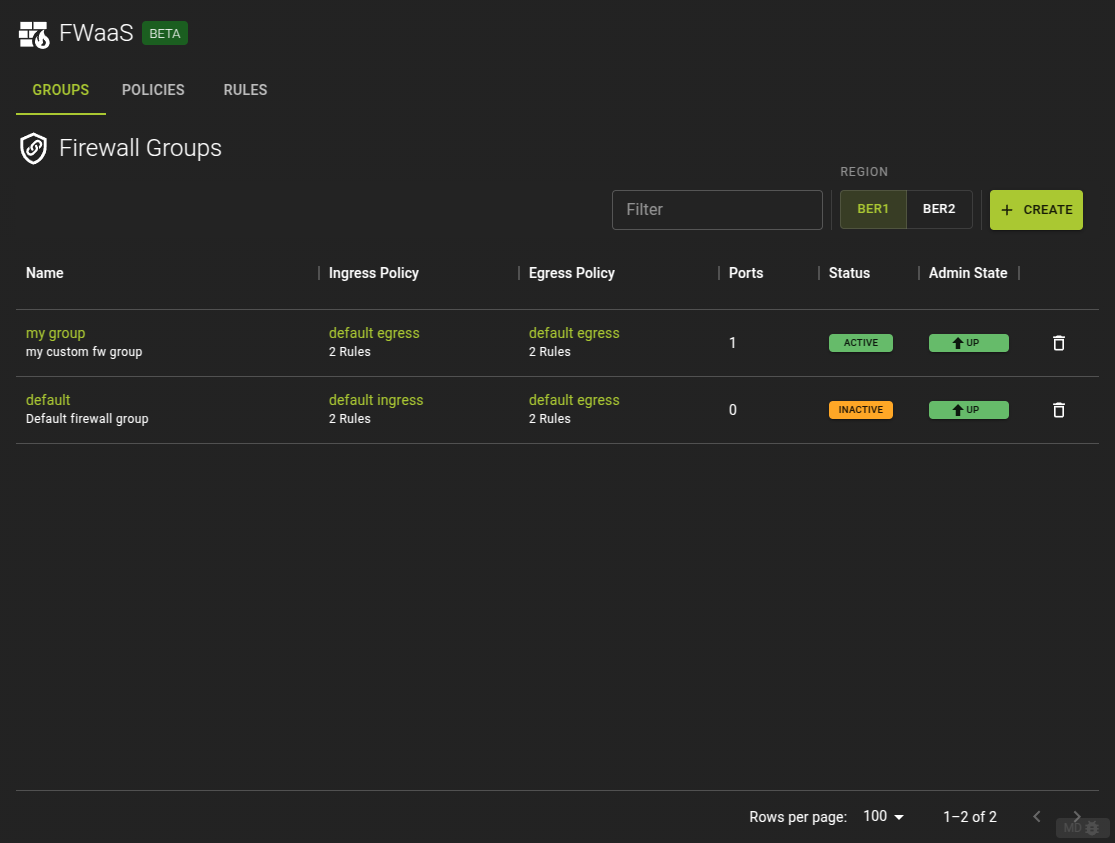
Task: Click the INACTIVE status badge
Action: tap(860, 410)
